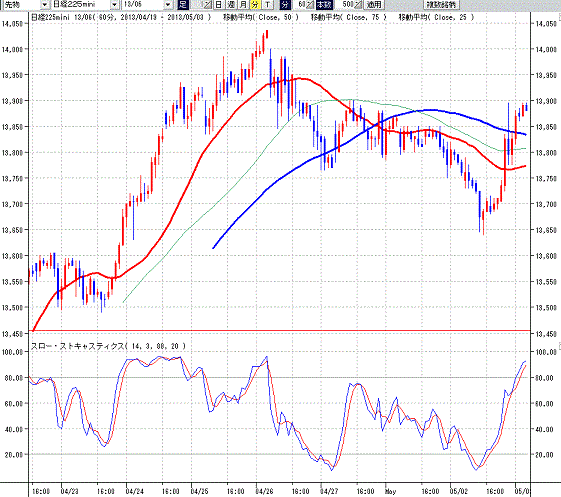Click the 複数銘柄 multiple symbols button
The width and height of the screenshot is (561, 497).
pos(442,5)
